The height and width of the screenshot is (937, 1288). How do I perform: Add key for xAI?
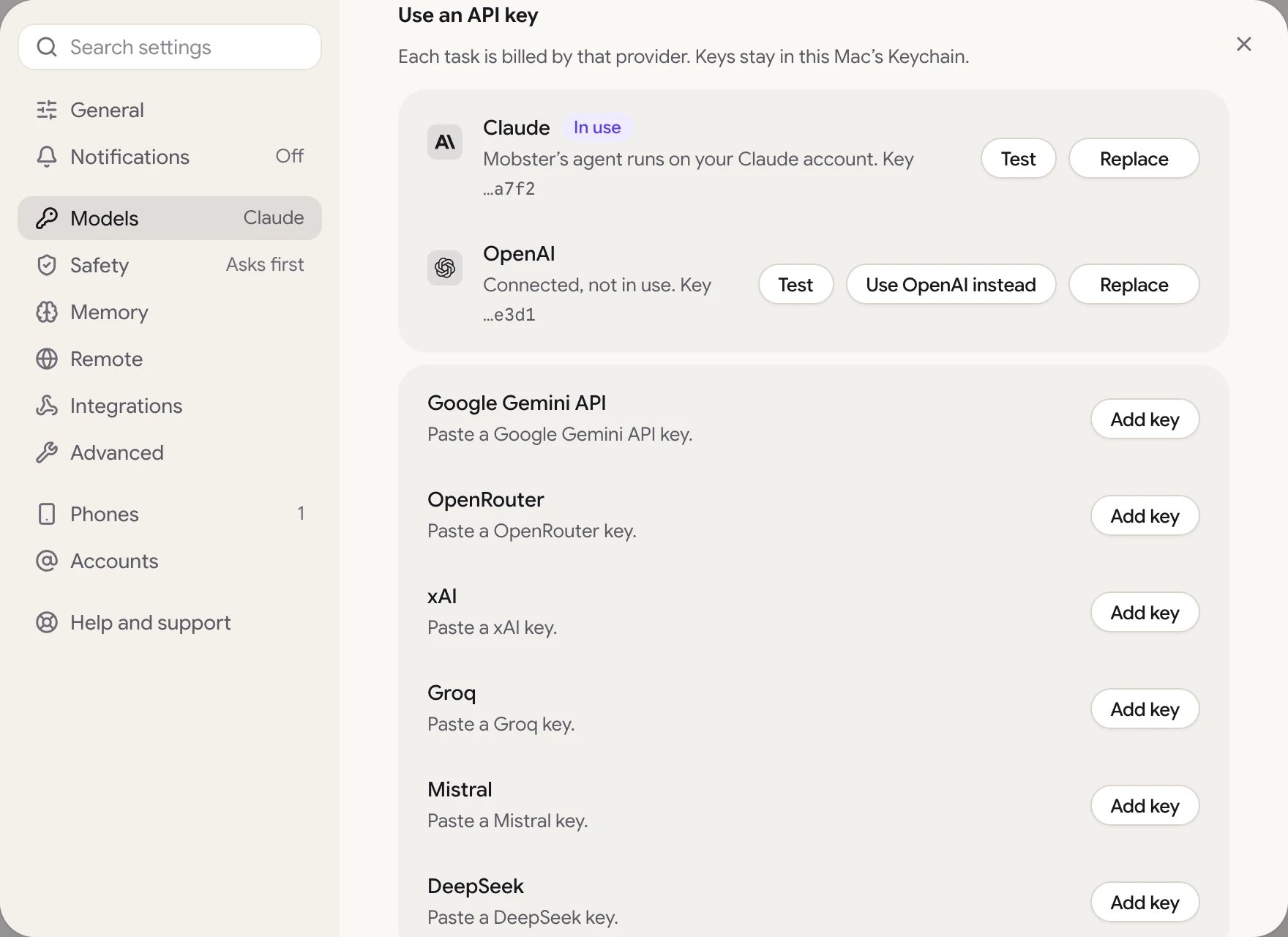coord(1145,612)
